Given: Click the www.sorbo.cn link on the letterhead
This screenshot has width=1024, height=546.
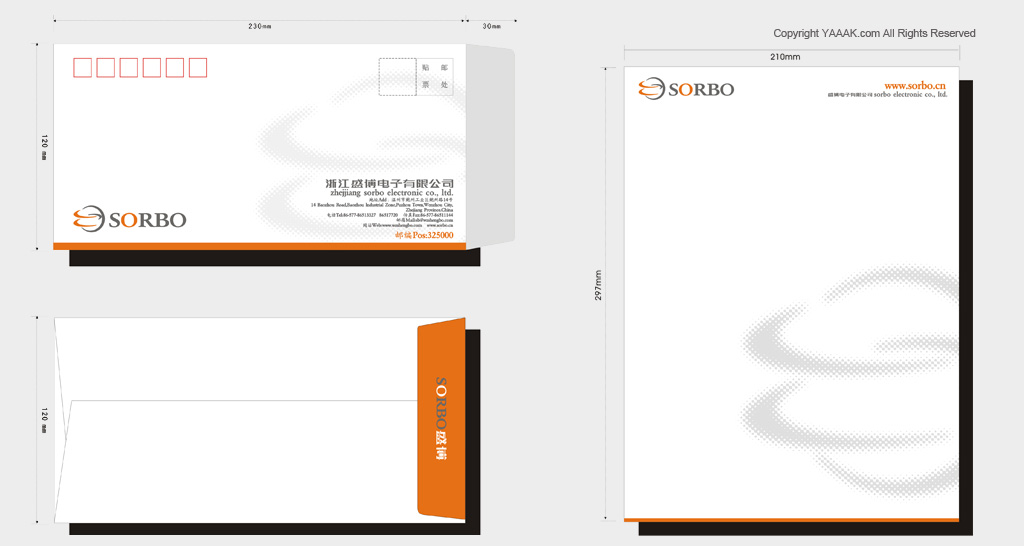Looking at the screenshot, I should tap(914, 86).
